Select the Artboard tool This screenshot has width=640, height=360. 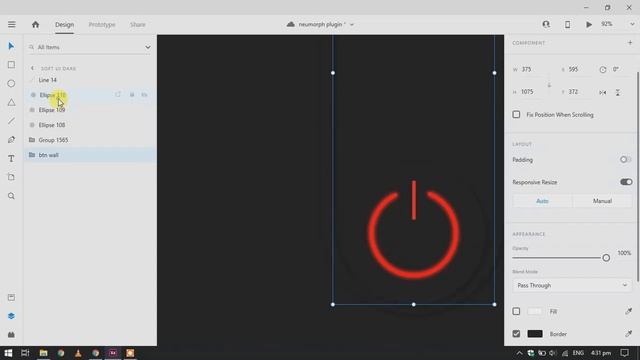pos(11,177)
